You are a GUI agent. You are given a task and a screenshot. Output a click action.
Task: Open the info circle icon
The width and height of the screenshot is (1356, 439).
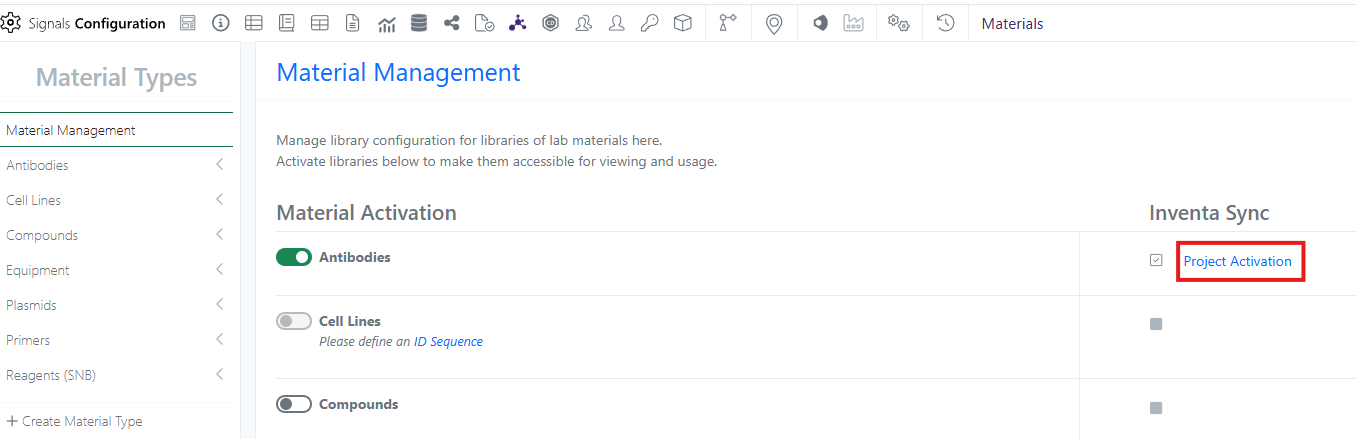[221, 23]
